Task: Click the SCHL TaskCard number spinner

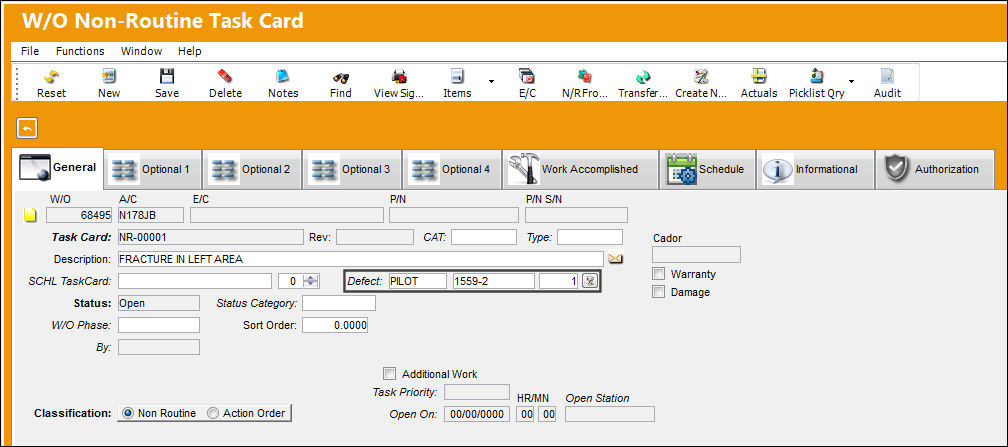Action: [311, 281]
